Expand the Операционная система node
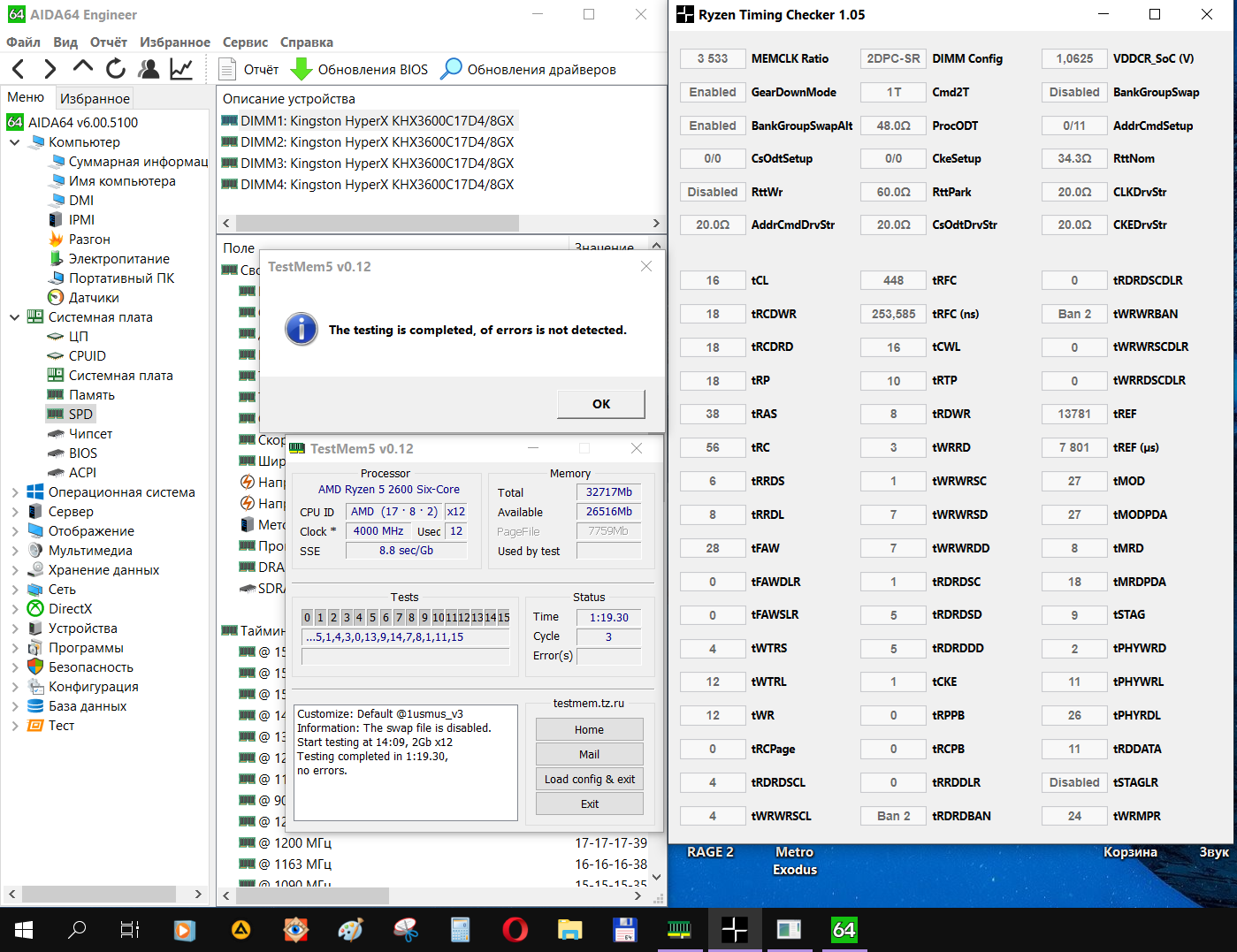 click(x=14, y=492)
